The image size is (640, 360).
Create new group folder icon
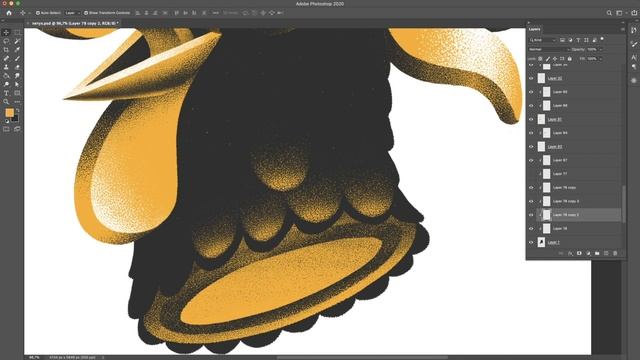coord(597,253)
